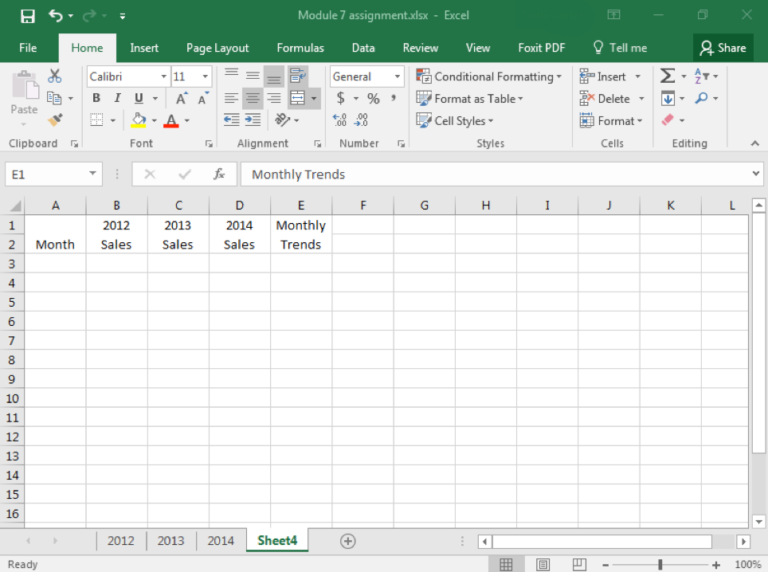
Task: Open the font name Calibri dropdown
Action: [164, 76]
